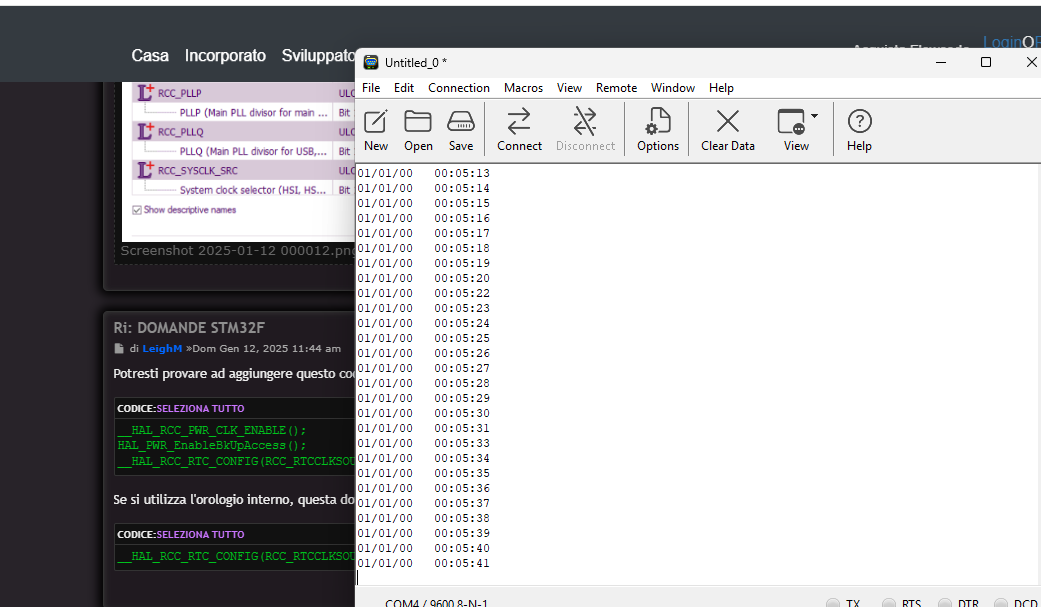Minimize the Untitled_0 terminal window

coord(941,62)
